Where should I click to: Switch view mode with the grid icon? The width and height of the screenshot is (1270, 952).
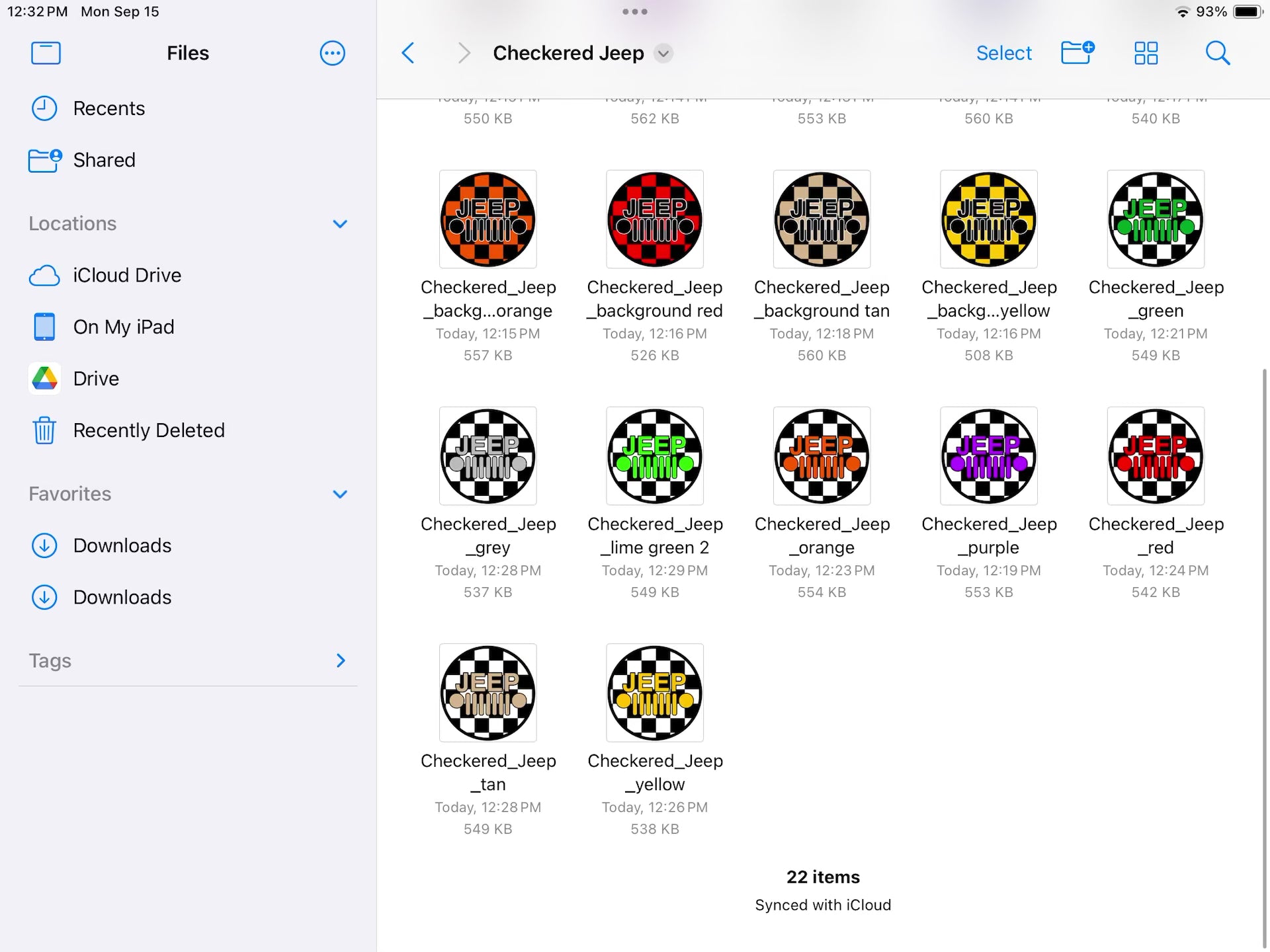pyautogui.click(x=1146, y=53)
